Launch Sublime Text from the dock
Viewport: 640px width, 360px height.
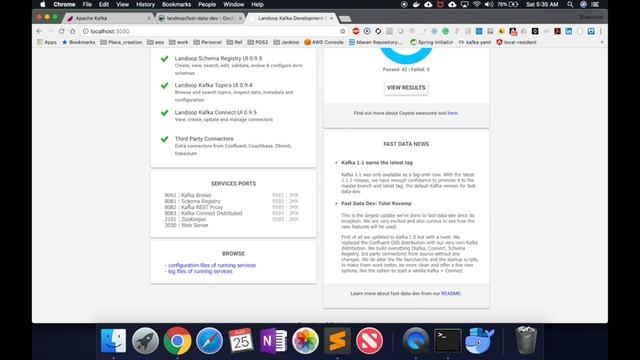click(x=337, y=340)
